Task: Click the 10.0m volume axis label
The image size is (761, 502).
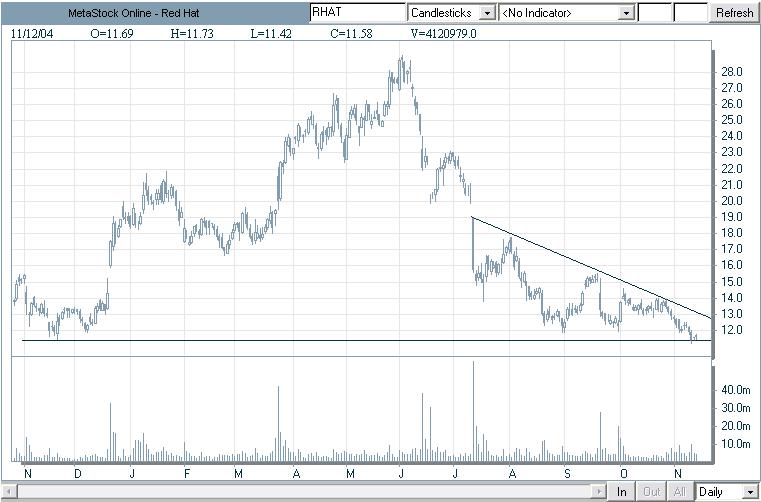Action: 736,444
